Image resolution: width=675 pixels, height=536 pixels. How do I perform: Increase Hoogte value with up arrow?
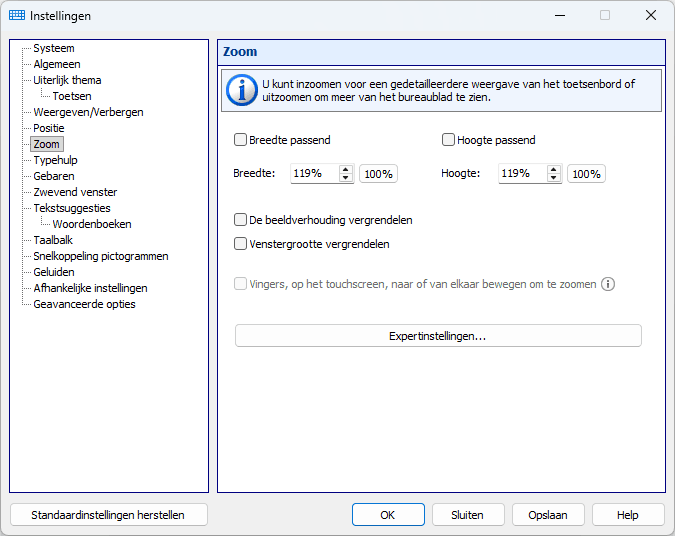point(554,170)
